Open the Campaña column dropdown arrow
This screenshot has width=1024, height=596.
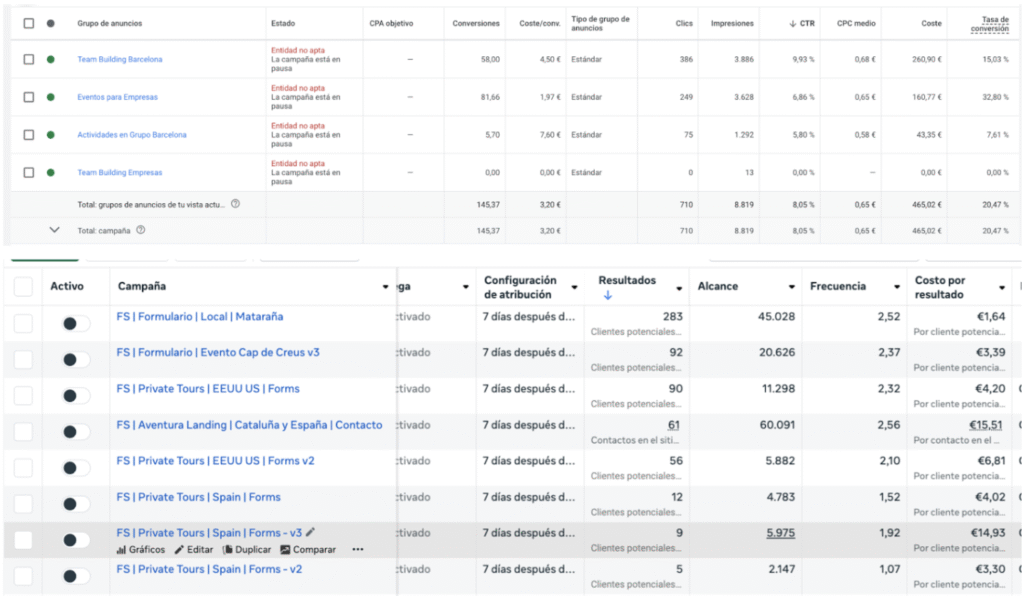pos(386,287)
